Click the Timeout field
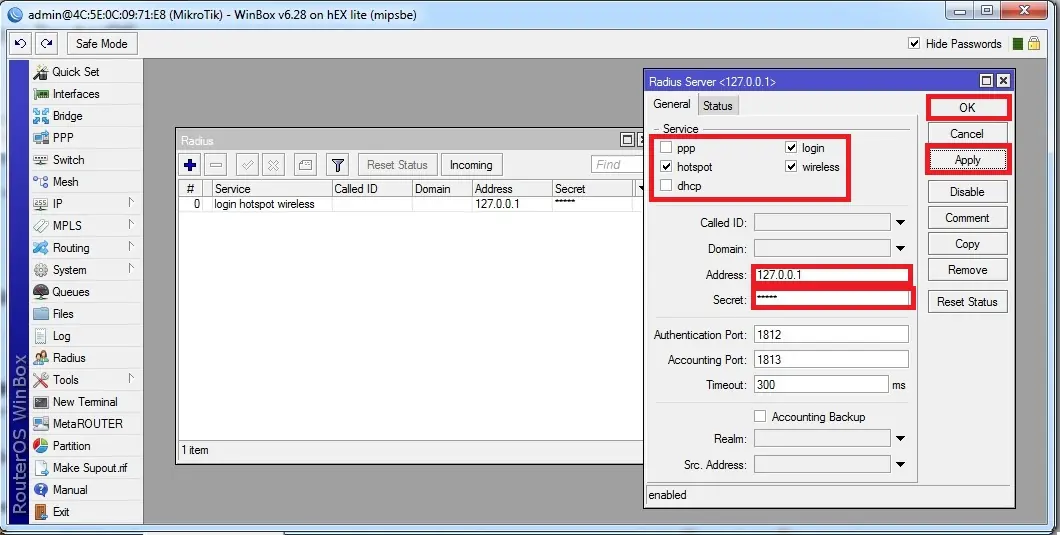 coord(821,384)
